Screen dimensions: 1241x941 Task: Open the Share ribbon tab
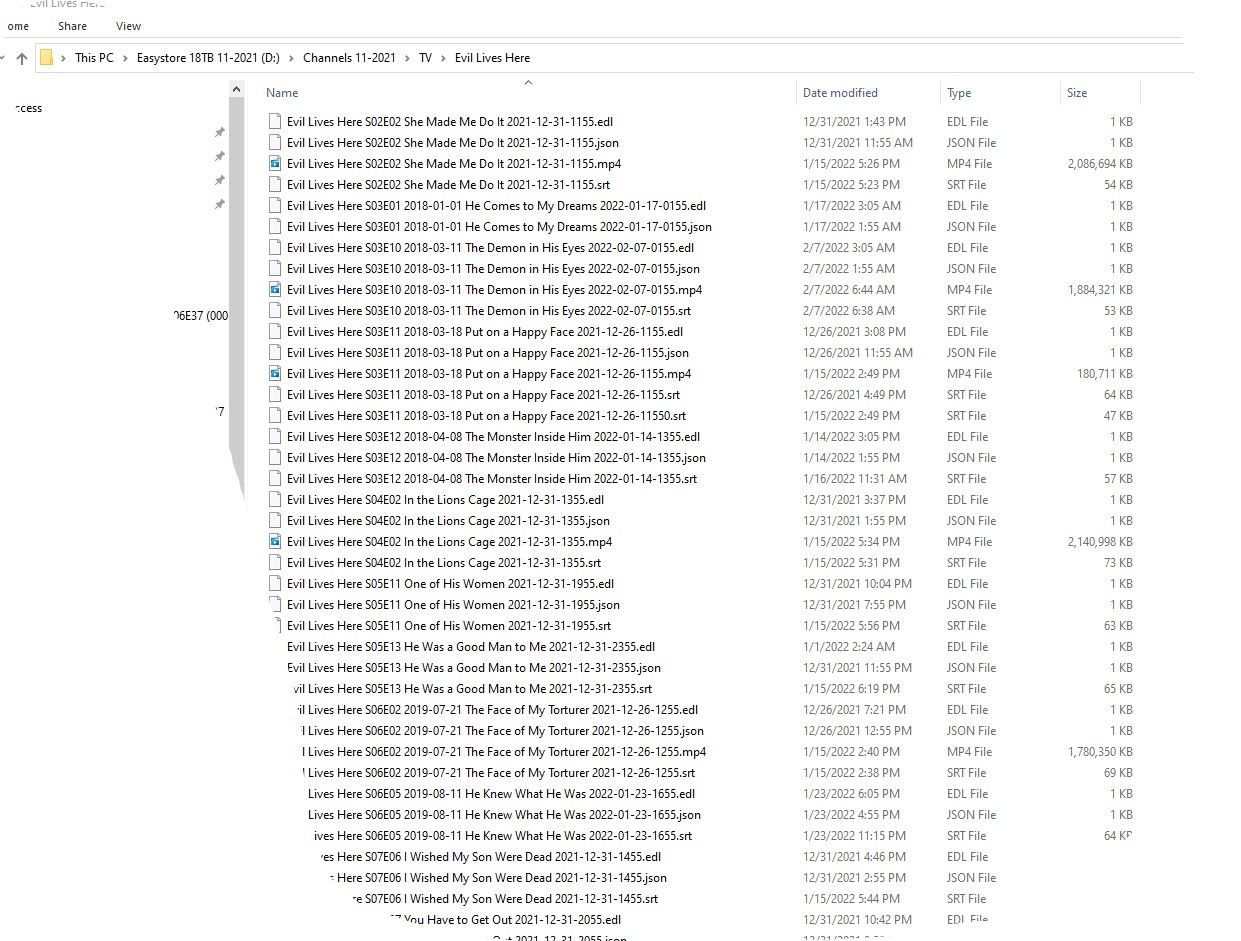click(72, 26)
